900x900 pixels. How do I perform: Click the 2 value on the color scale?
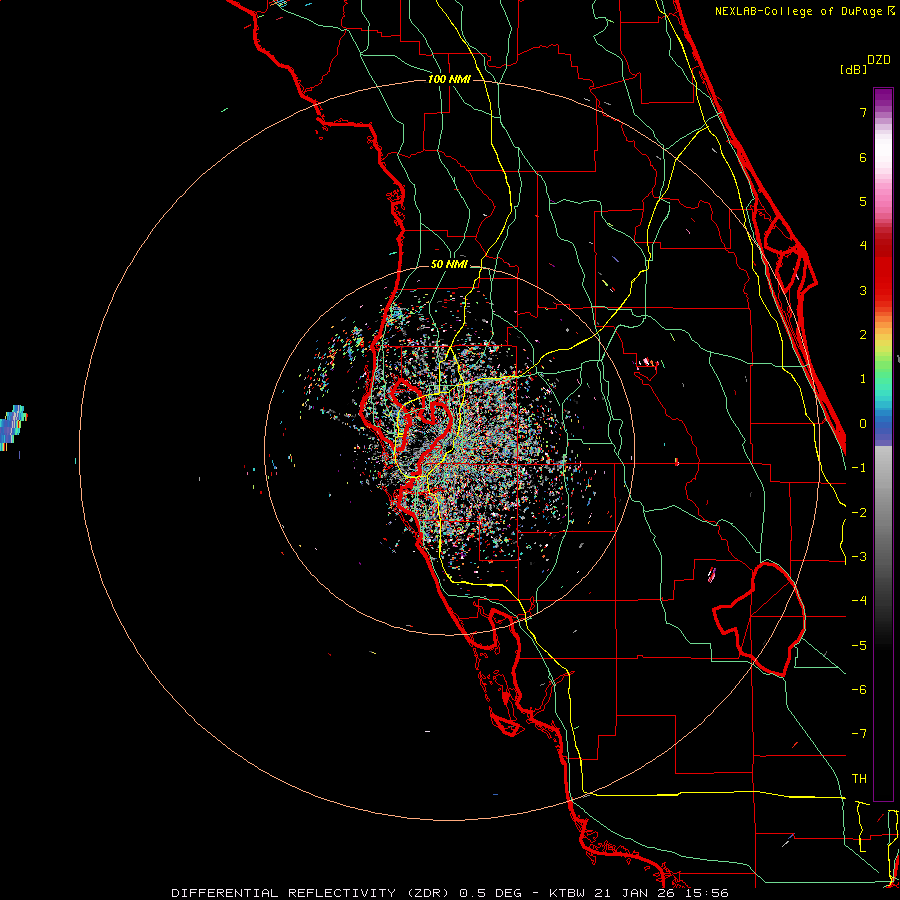[863, 335]
